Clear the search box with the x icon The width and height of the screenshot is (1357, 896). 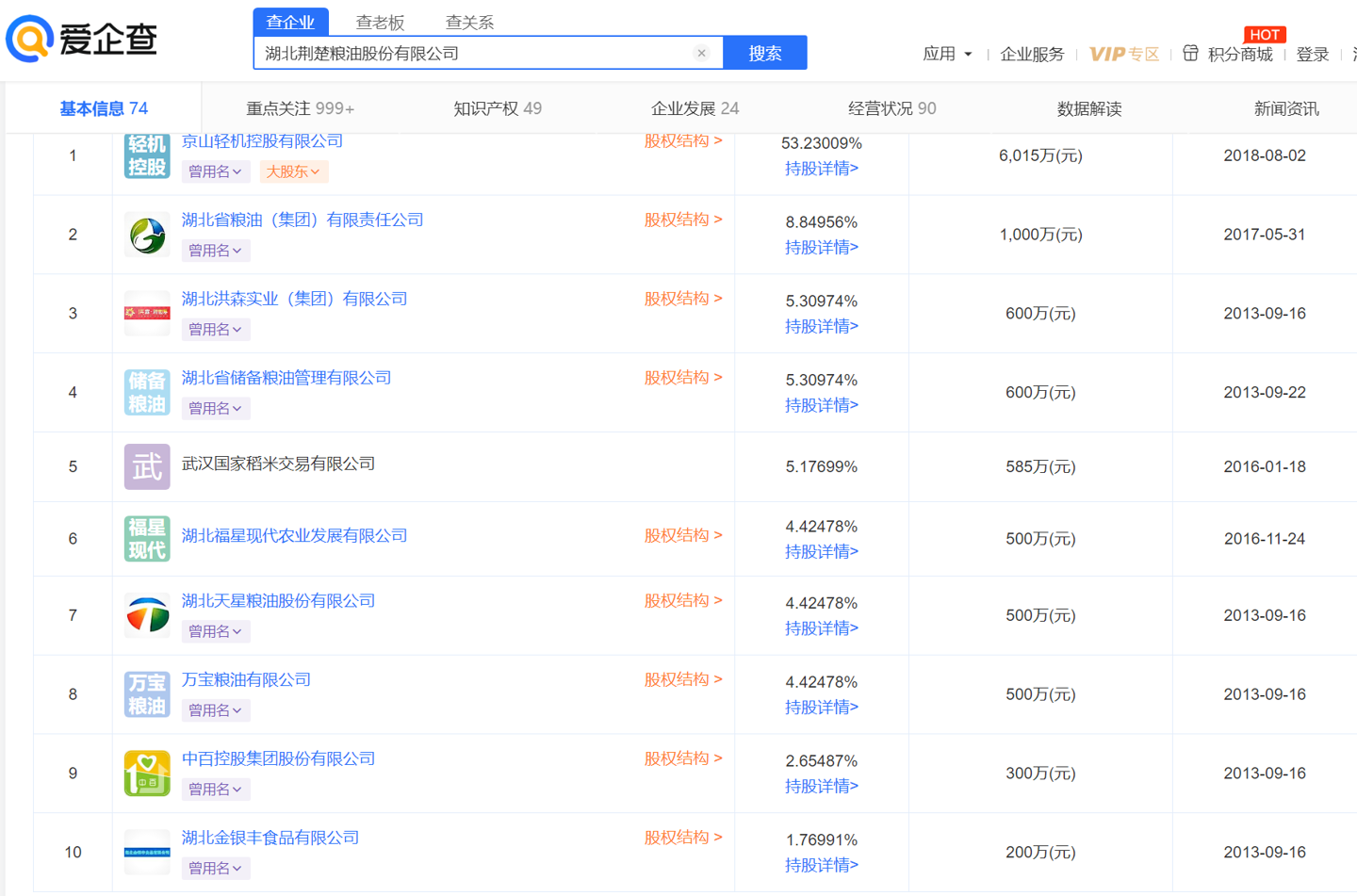coord(701,53)
